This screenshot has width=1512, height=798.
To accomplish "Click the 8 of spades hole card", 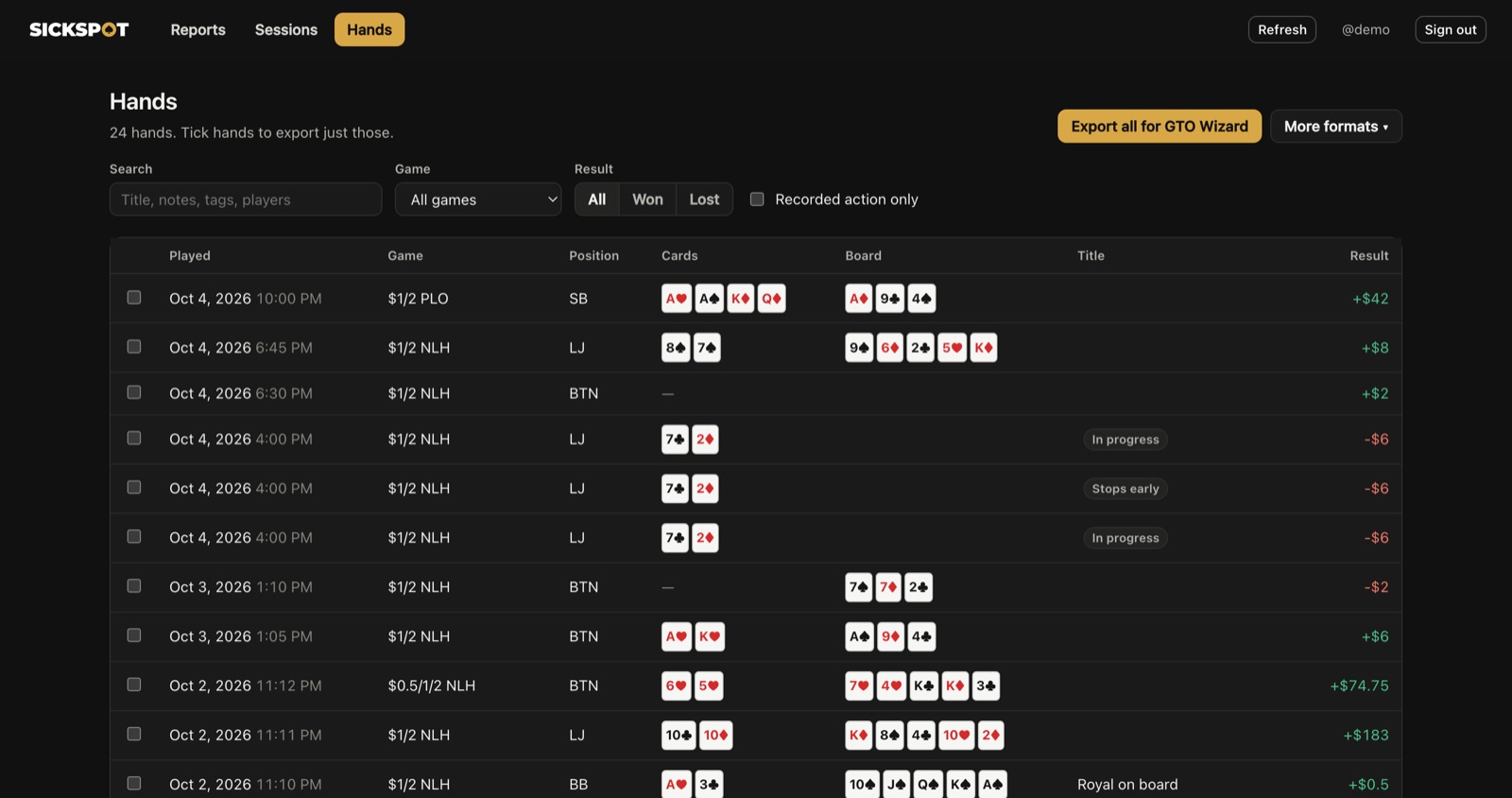I will 676,348.
